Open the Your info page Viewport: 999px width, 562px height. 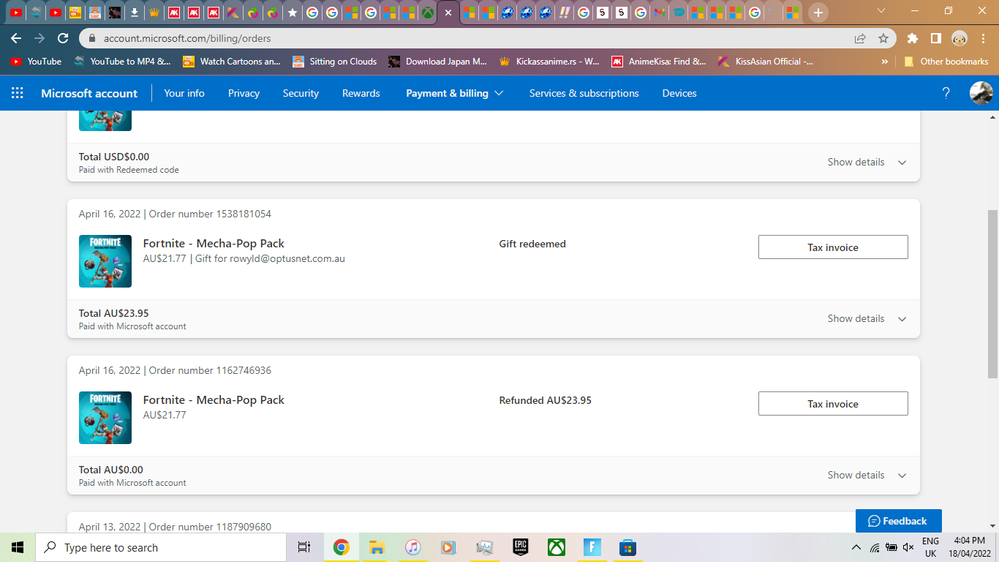tap(184, 93)
